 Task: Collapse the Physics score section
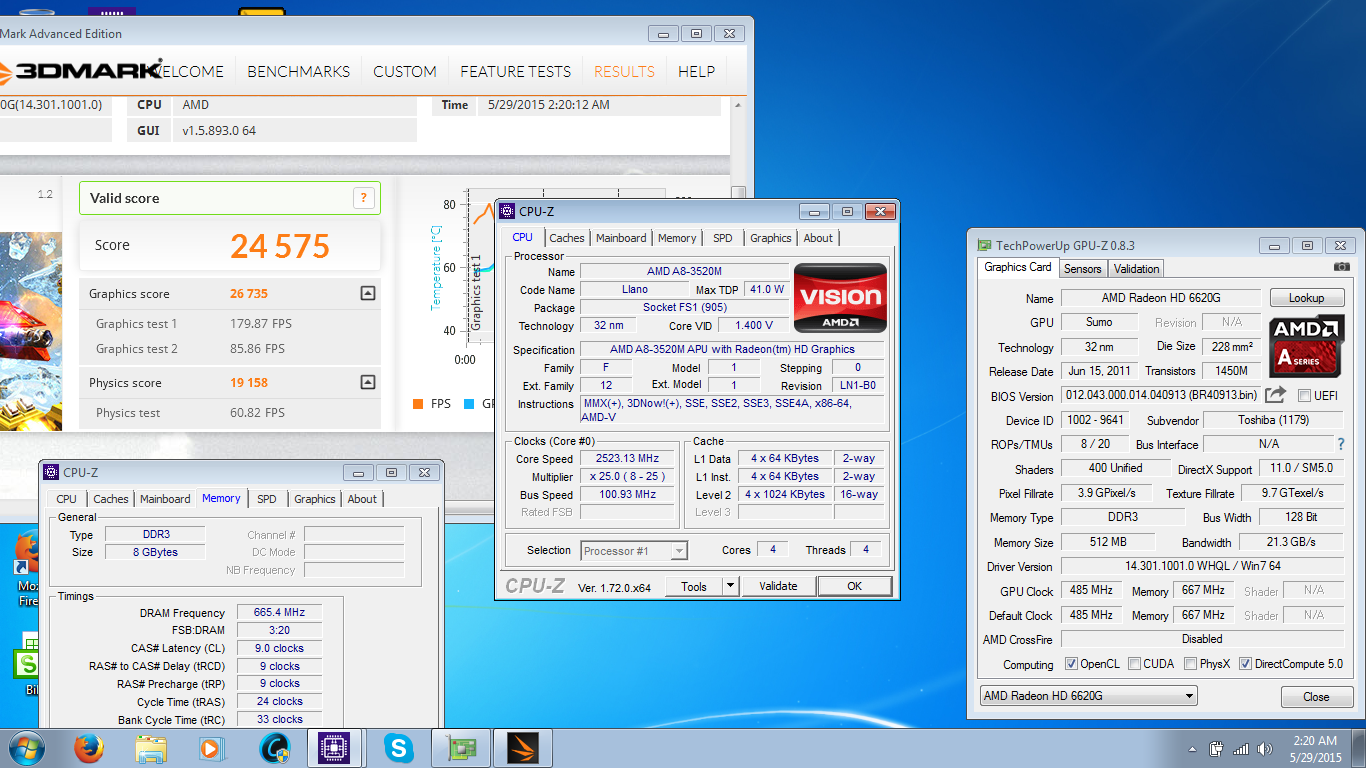(x=367, y=382)
